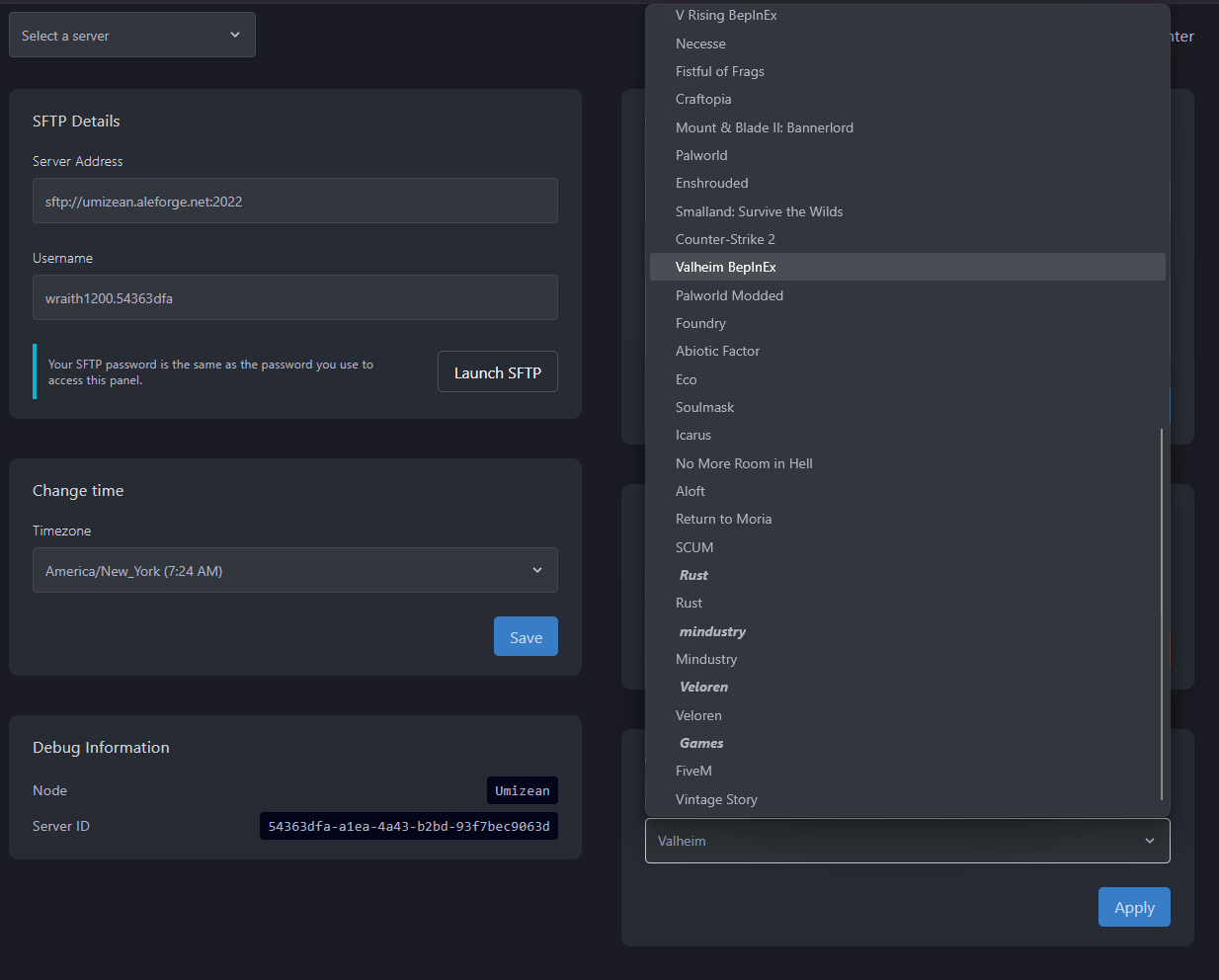Screen dimensions: 1219x980
Task: Select Mount & Blade II: Bannerlord
Action: click(x=764, y=127)
